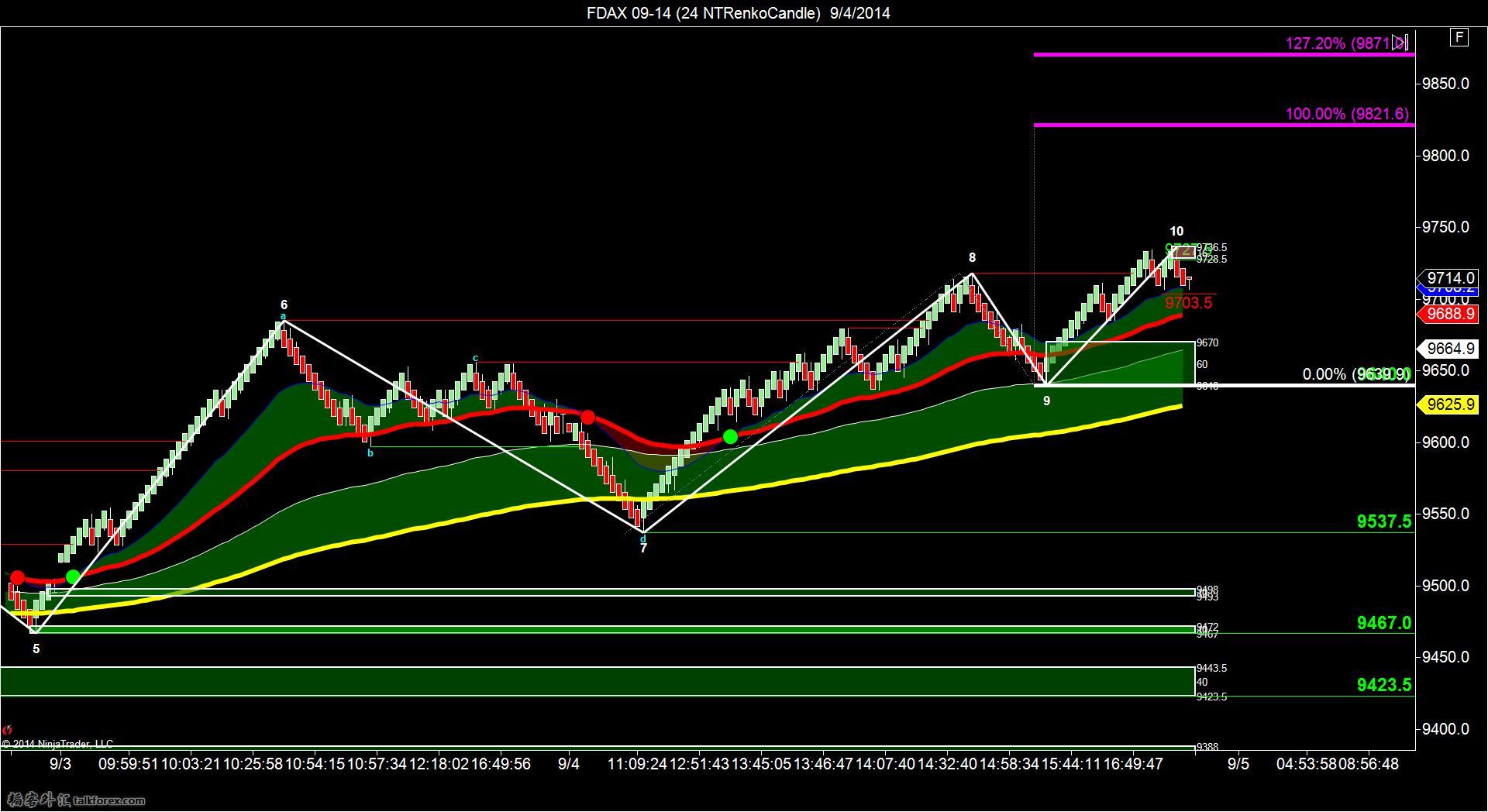Click the 9443.5 zone label
Screen dimensions: 1488x812
click(x=1211, y=668)
